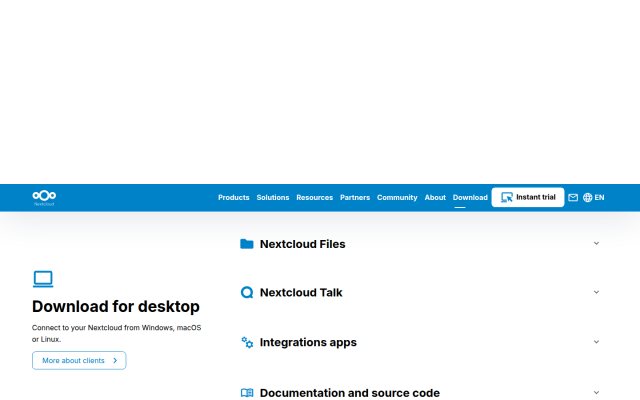Click the chevron for Nextcloud Files

596,243
